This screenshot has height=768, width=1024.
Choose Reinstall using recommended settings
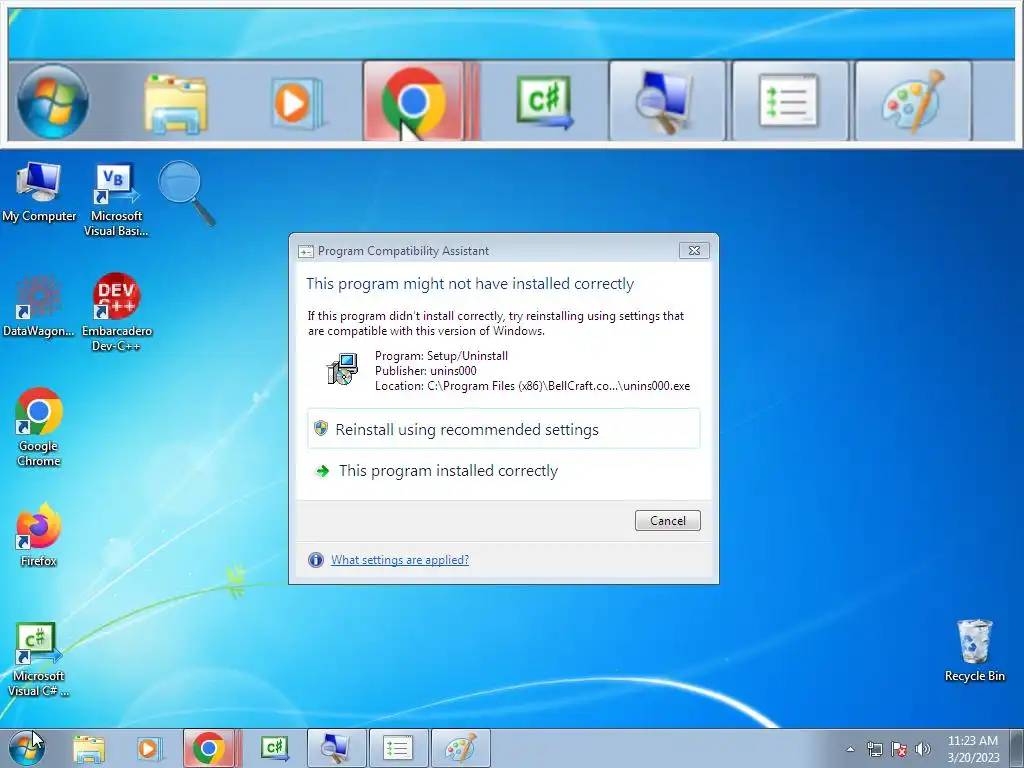[504, 429]
